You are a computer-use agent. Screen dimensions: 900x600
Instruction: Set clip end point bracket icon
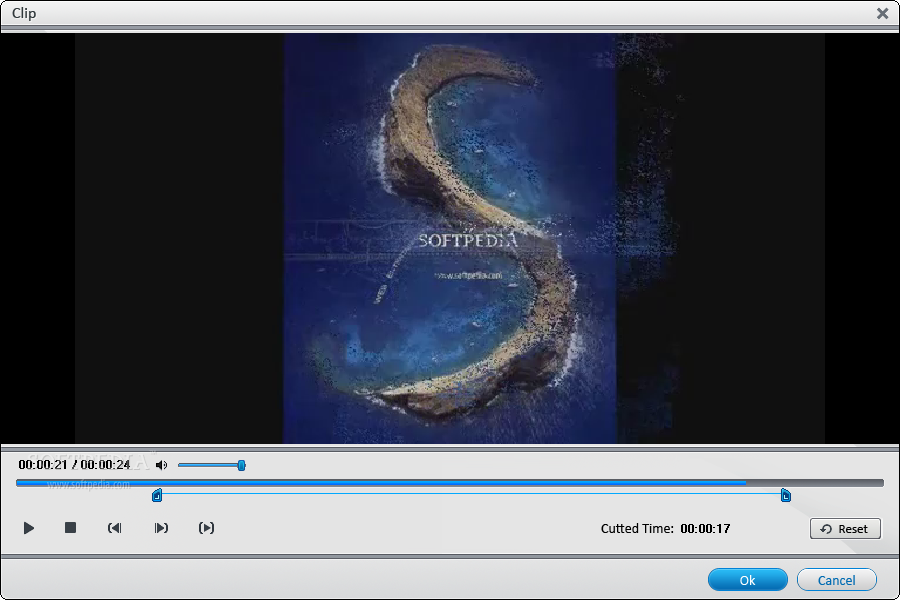(161, 528)
